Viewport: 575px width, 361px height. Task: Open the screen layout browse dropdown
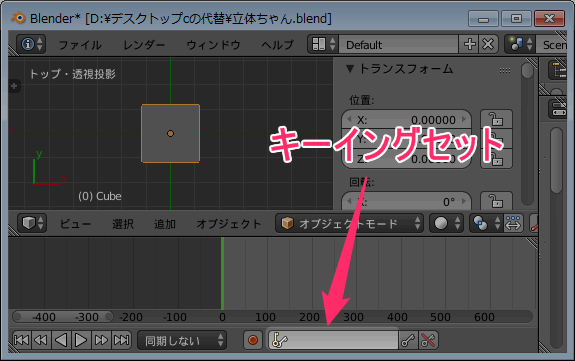coord(323,44)
